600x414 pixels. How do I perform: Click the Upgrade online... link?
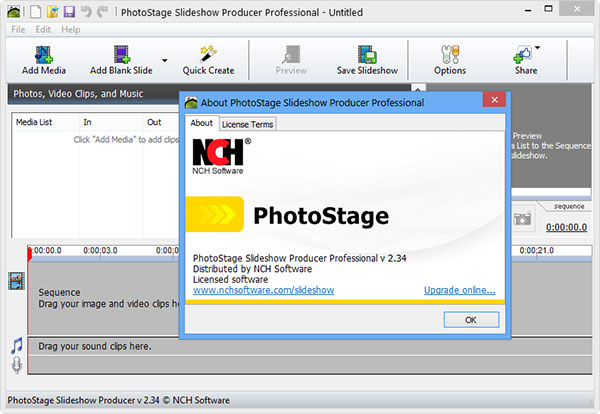click(460, 290)
